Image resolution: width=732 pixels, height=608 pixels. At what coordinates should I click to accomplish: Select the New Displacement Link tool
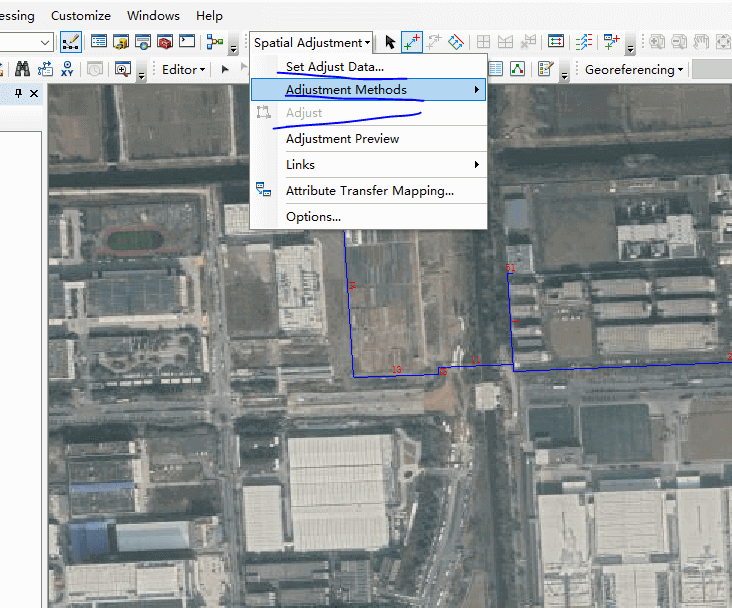coord(411,42)
